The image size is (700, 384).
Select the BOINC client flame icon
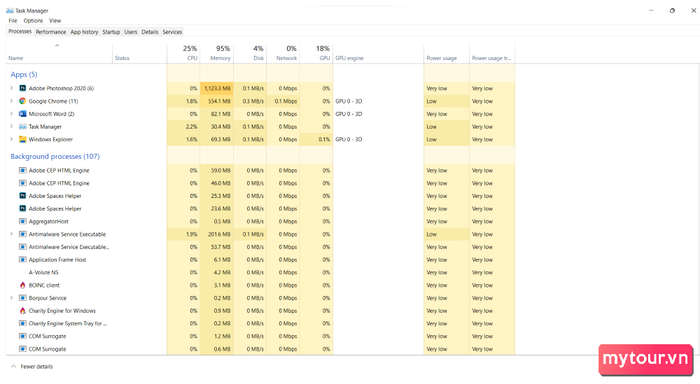(x=22, y=285)
